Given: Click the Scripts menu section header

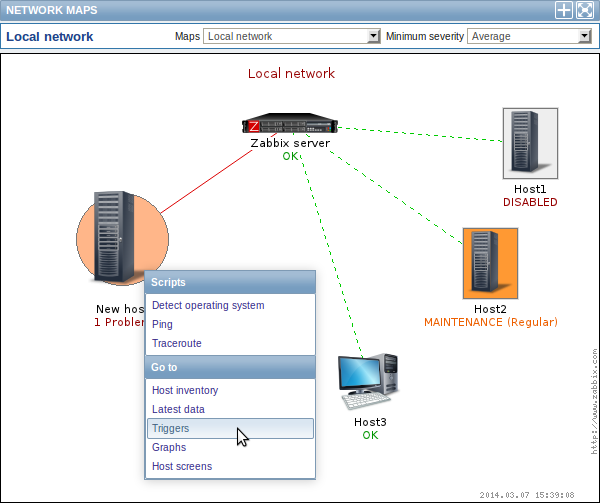Looking at the screenshot, I should click(x=230, y=282).
